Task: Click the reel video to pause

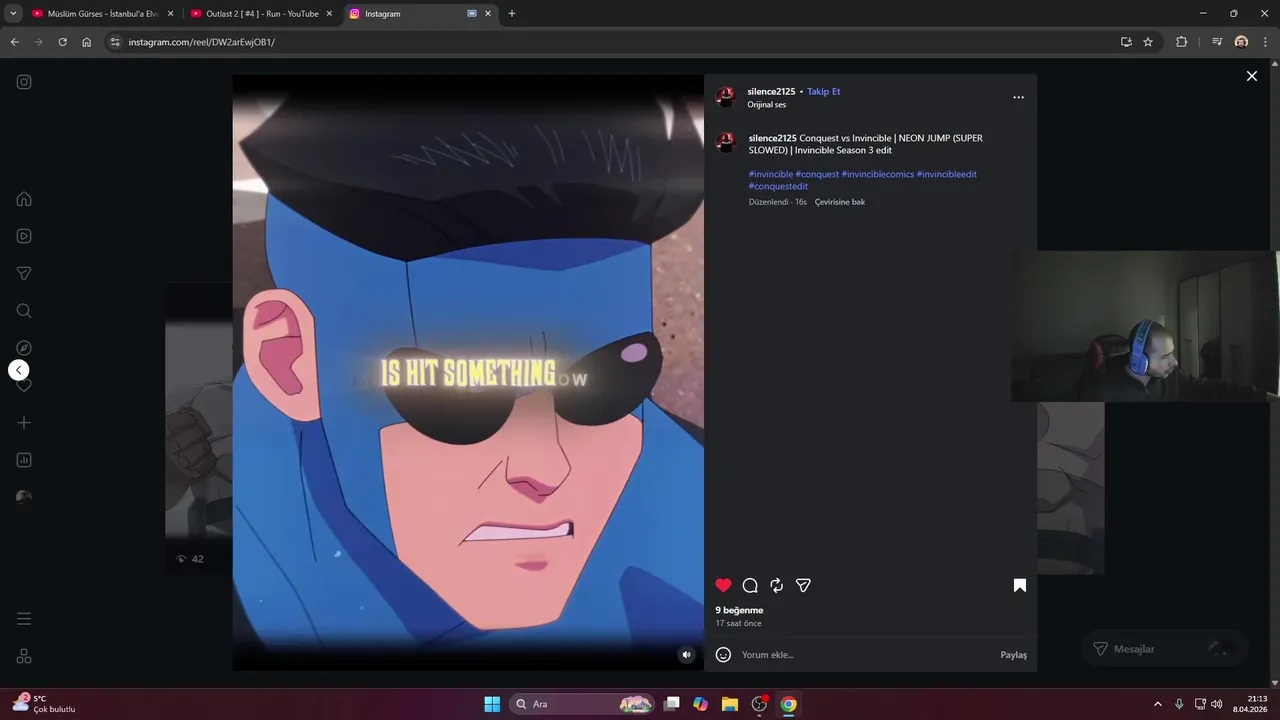Action: click(468, 372)
